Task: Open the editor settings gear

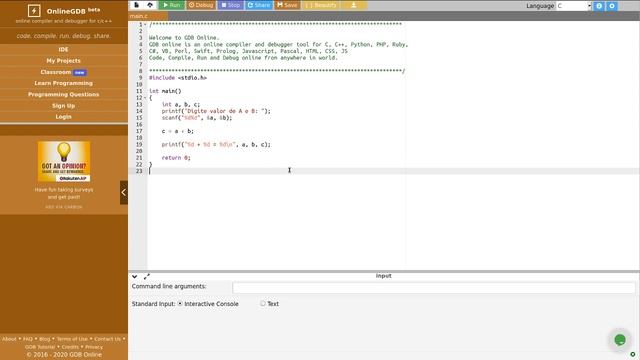Action: click(x=611, y=6)
